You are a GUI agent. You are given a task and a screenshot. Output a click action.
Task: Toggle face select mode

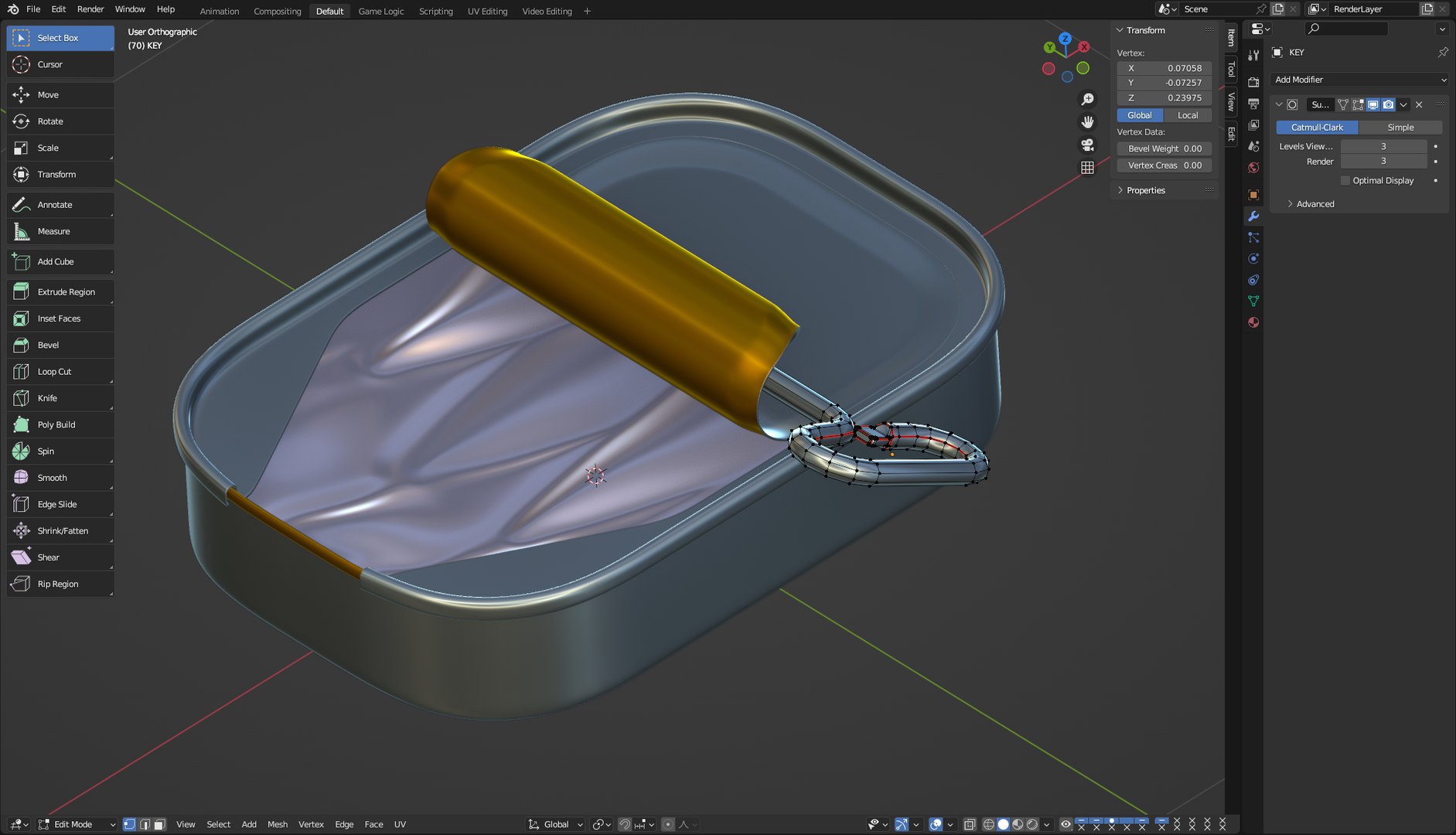pyautogui.click(x=159, y=825)
